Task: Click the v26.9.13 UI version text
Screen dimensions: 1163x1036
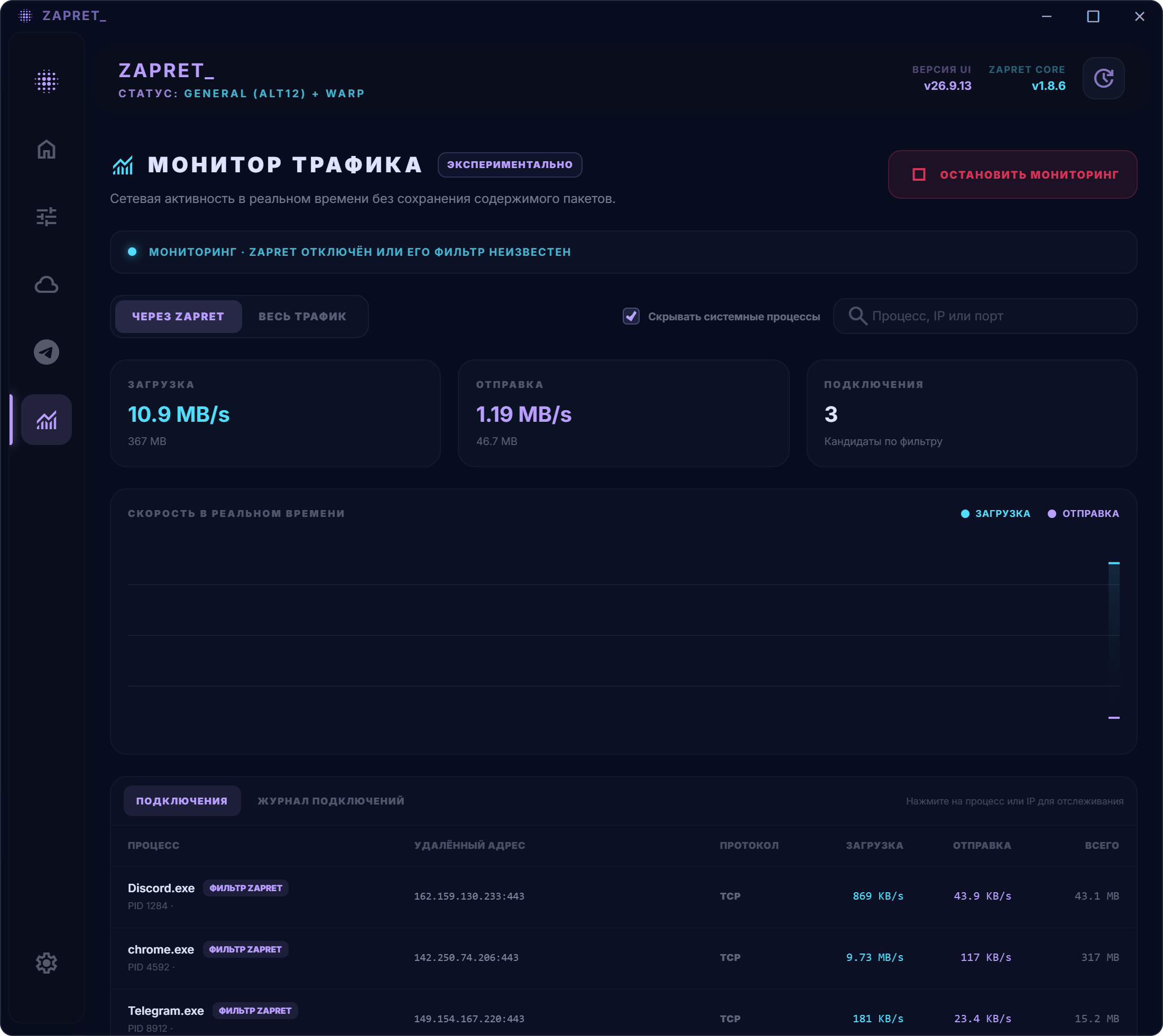Action: point(947,86)
